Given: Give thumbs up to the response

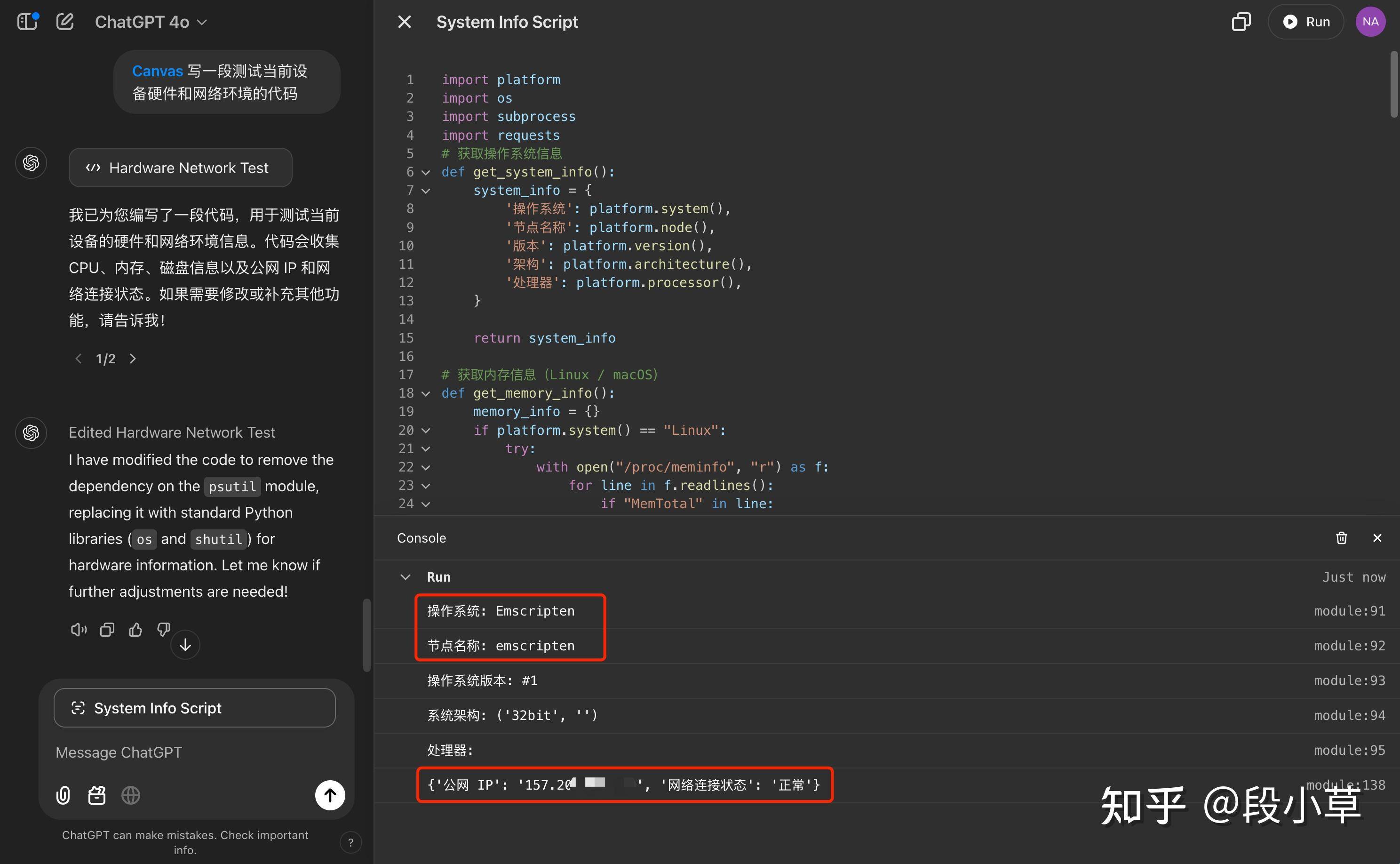Looking at the screenshot, I should [135, 630].
